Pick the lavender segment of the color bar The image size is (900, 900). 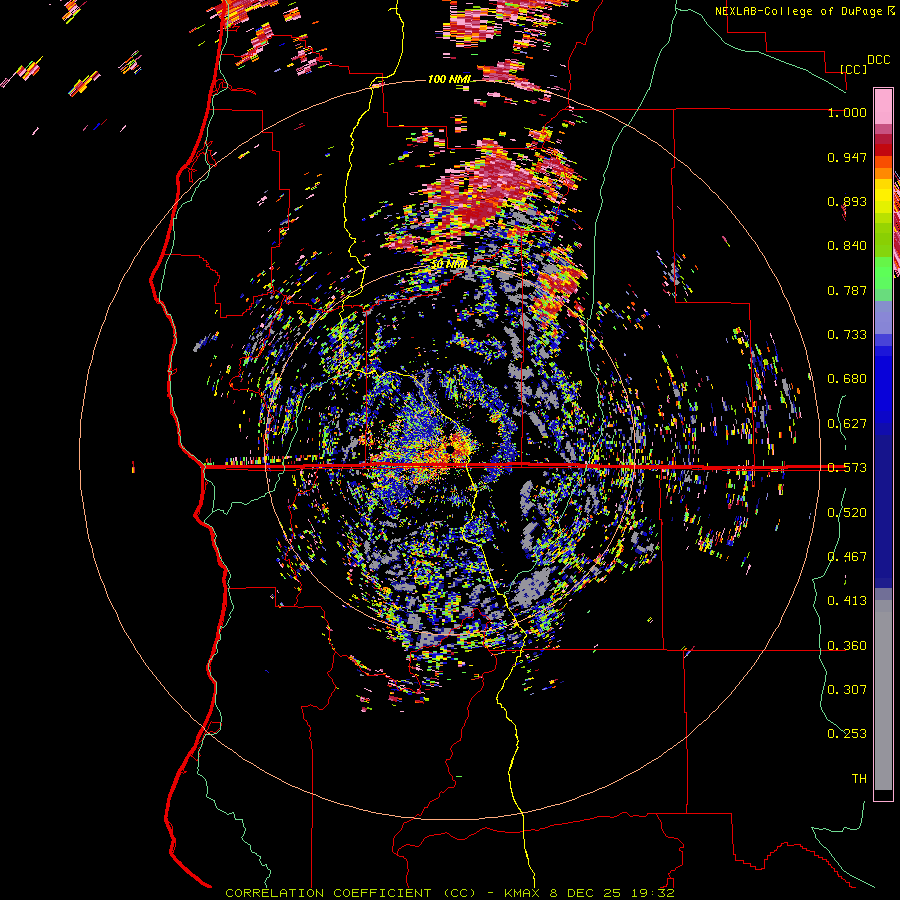click(883, 317)
